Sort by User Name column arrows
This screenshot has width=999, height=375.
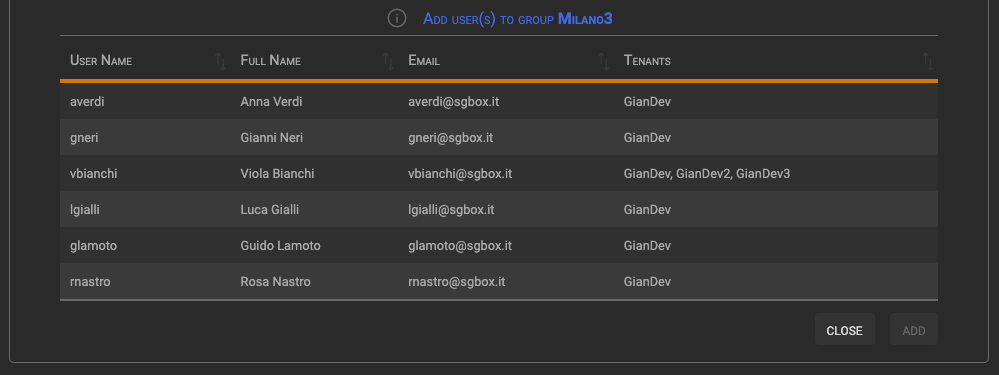pyautogui.click(x=220, y=61)
